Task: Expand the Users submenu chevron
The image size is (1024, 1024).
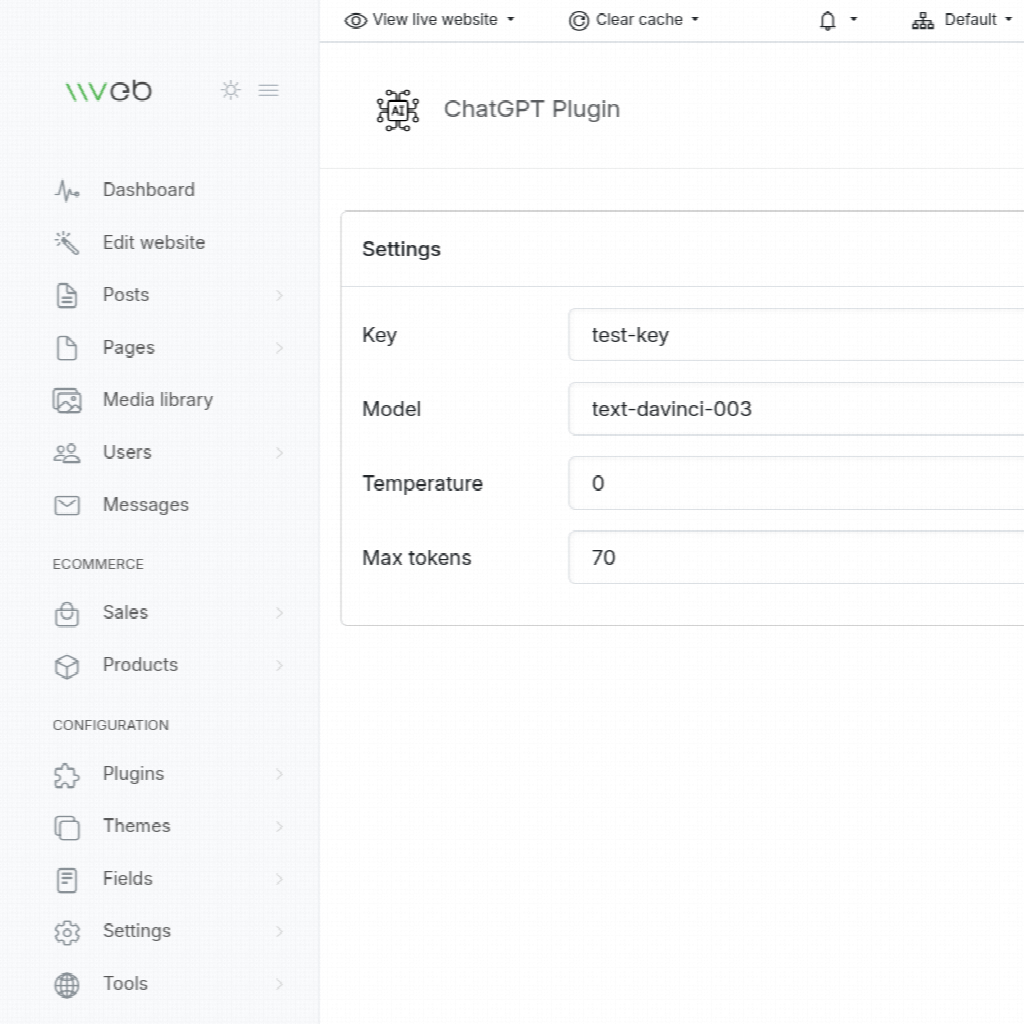Action: (x=279, y=453)
